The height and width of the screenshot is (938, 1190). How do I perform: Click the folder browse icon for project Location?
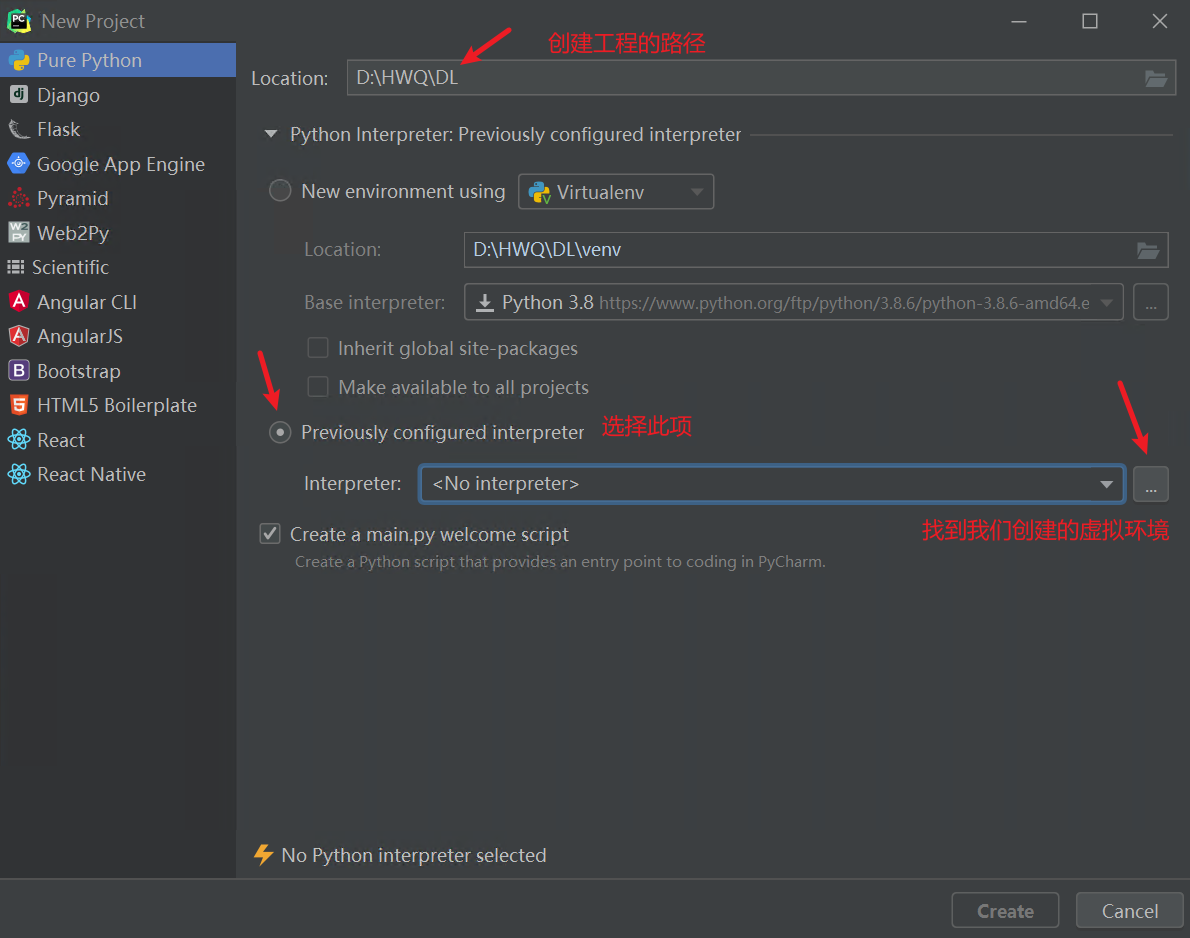click(1155, 79)
